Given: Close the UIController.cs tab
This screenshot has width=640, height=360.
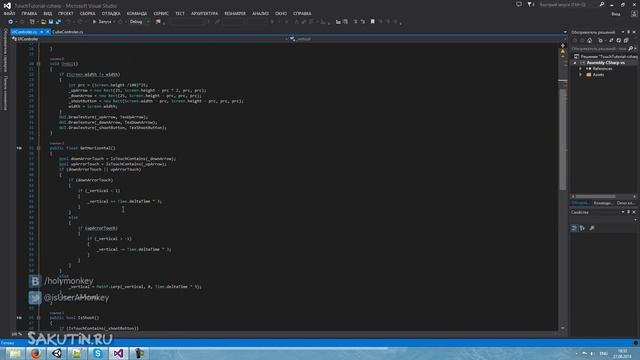Looking at the screenshot, I should click(x=47, y=32).
